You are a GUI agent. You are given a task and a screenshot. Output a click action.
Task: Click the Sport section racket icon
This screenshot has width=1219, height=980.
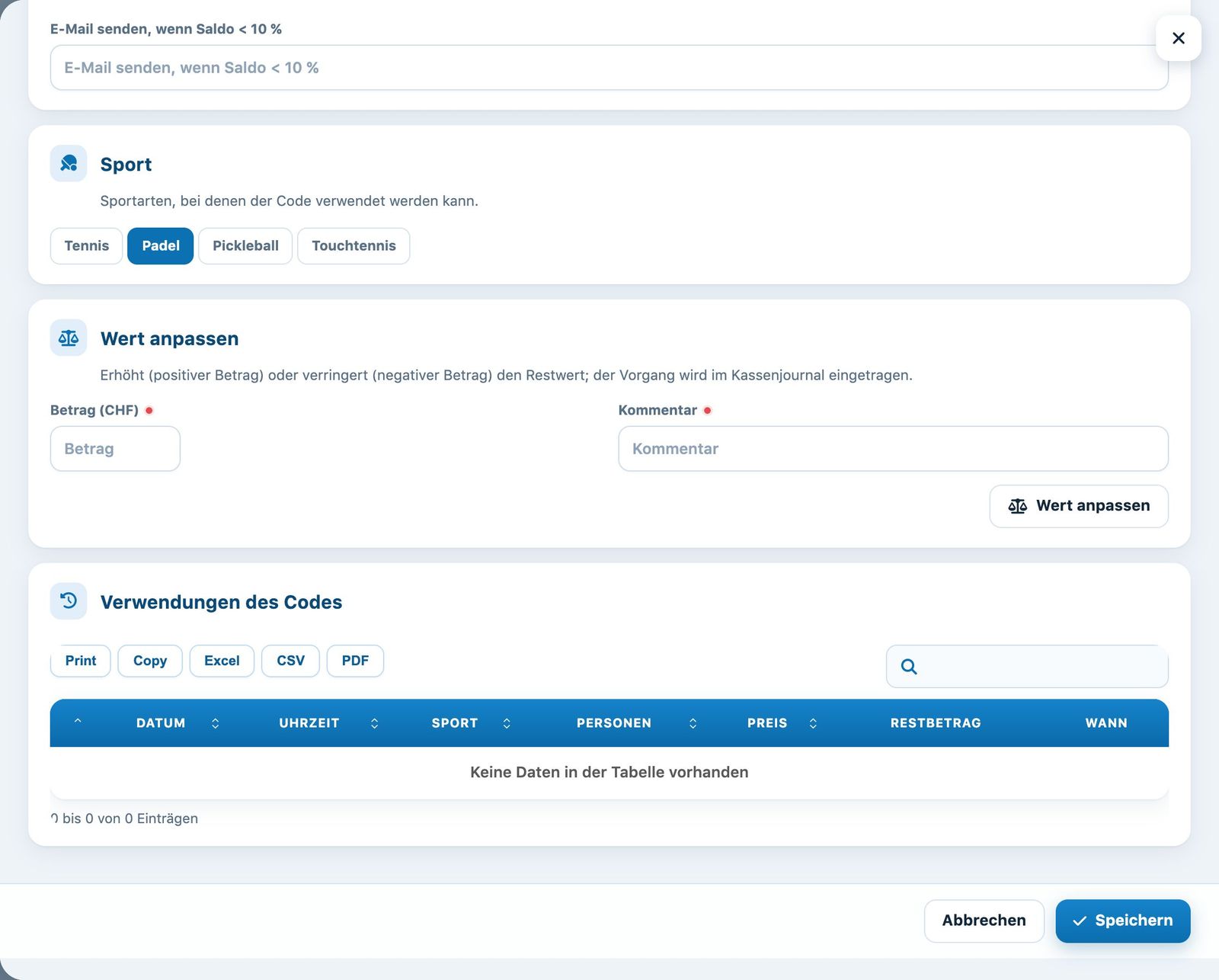coord(69,164)
